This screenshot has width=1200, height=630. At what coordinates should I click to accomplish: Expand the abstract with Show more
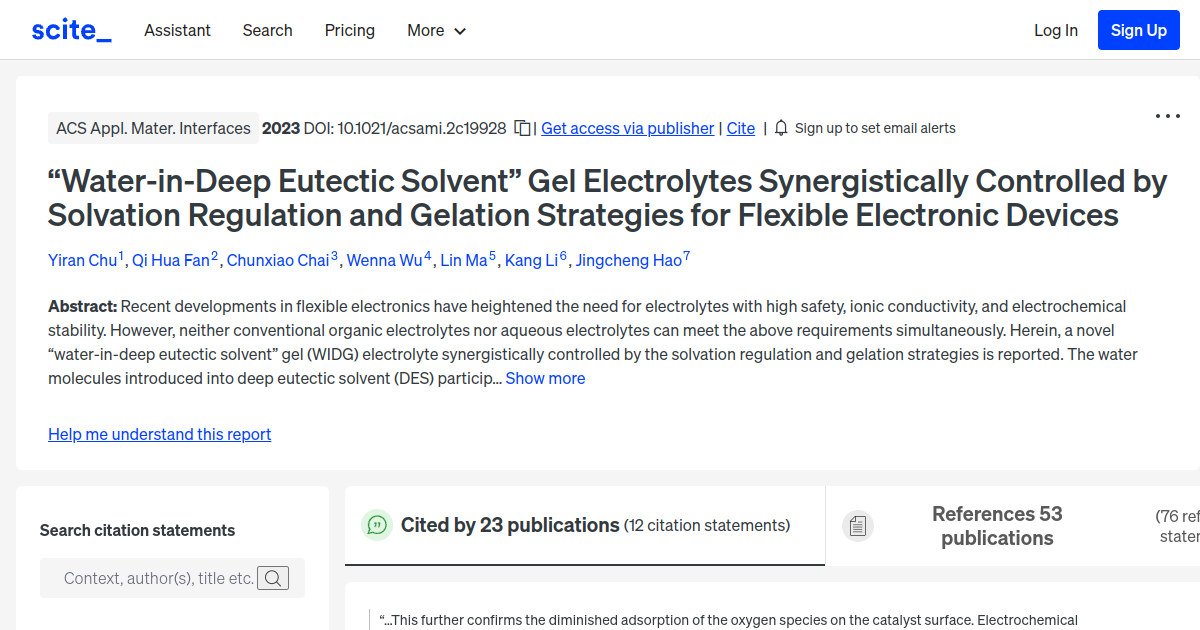tap(545, 378)
